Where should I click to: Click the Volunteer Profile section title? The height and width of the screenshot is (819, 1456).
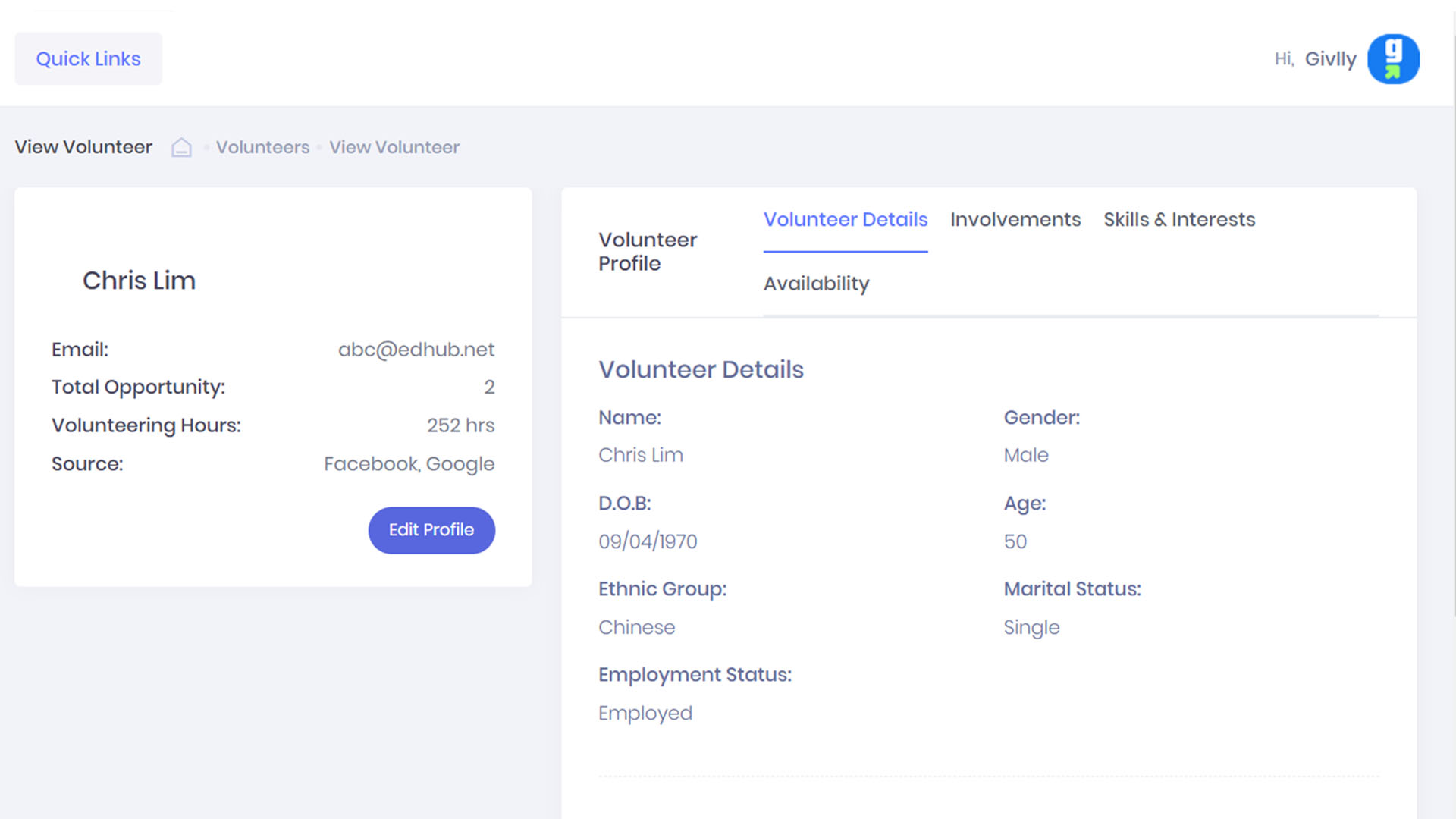pyautogui.click(x=647, y=252)
